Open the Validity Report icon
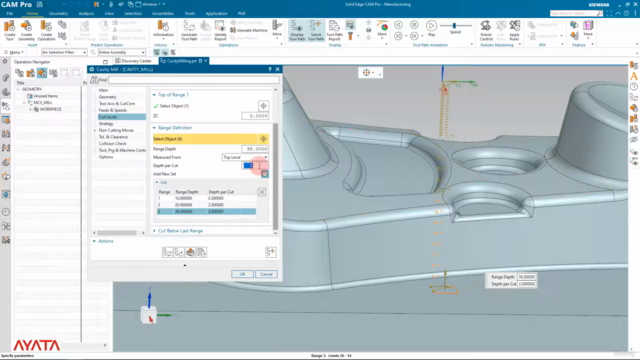Screen dimensions: 640x360 click(x=220, y=30)
